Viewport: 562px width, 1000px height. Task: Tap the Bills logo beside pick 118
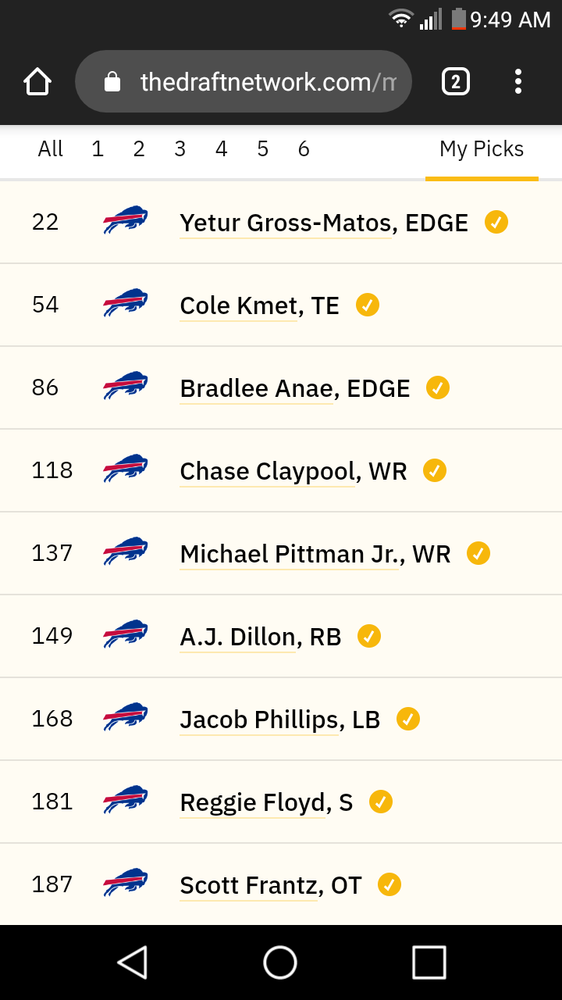[125, 469]
